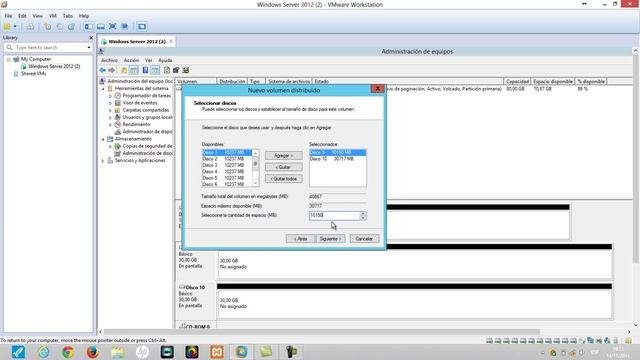640x360 pixels.
Task: Expand Visor de eventos node
Action: (x=110, y=103)
